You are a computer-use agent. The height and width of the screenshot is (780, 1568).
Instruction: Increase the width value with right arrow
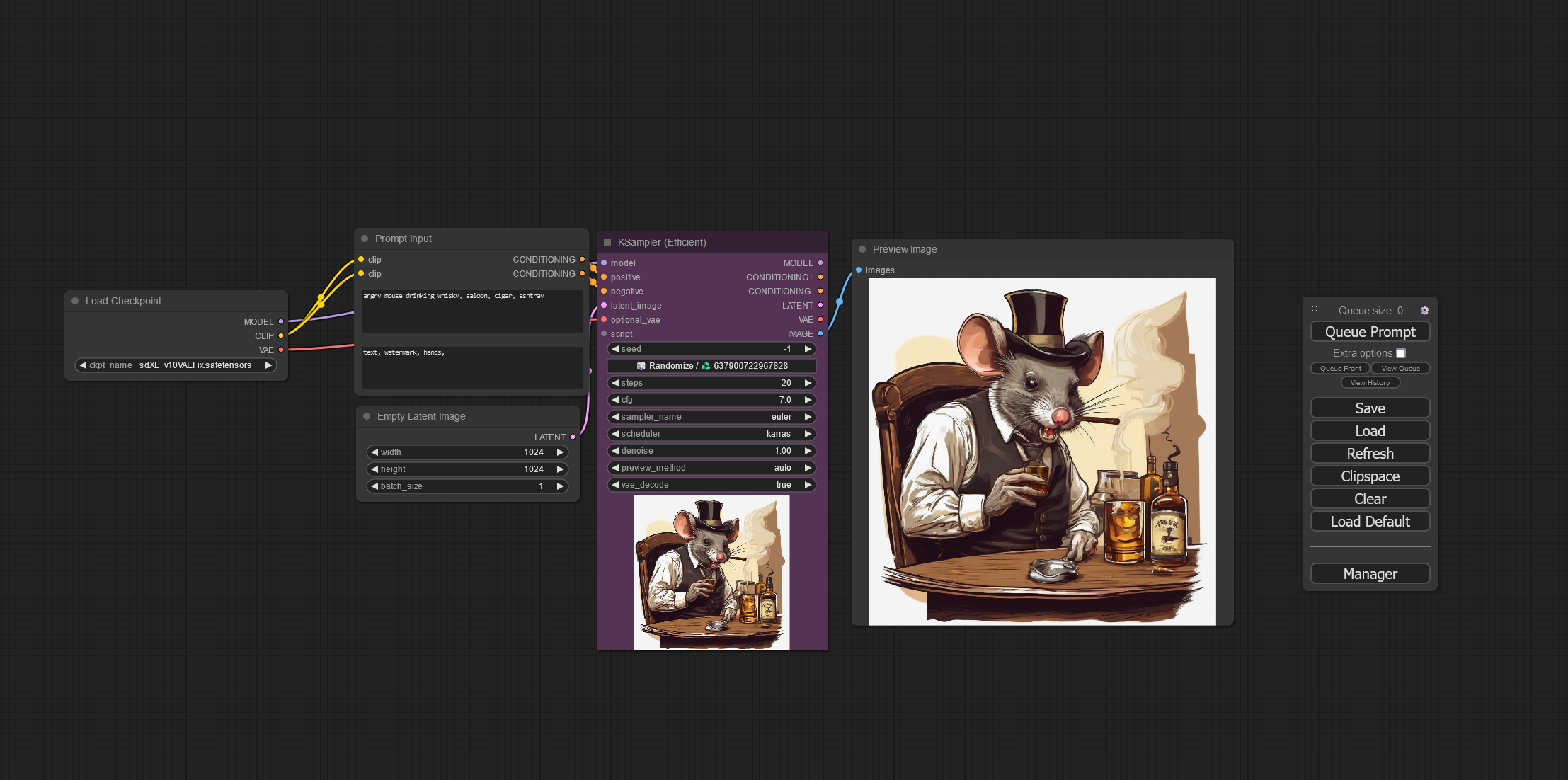560,452
